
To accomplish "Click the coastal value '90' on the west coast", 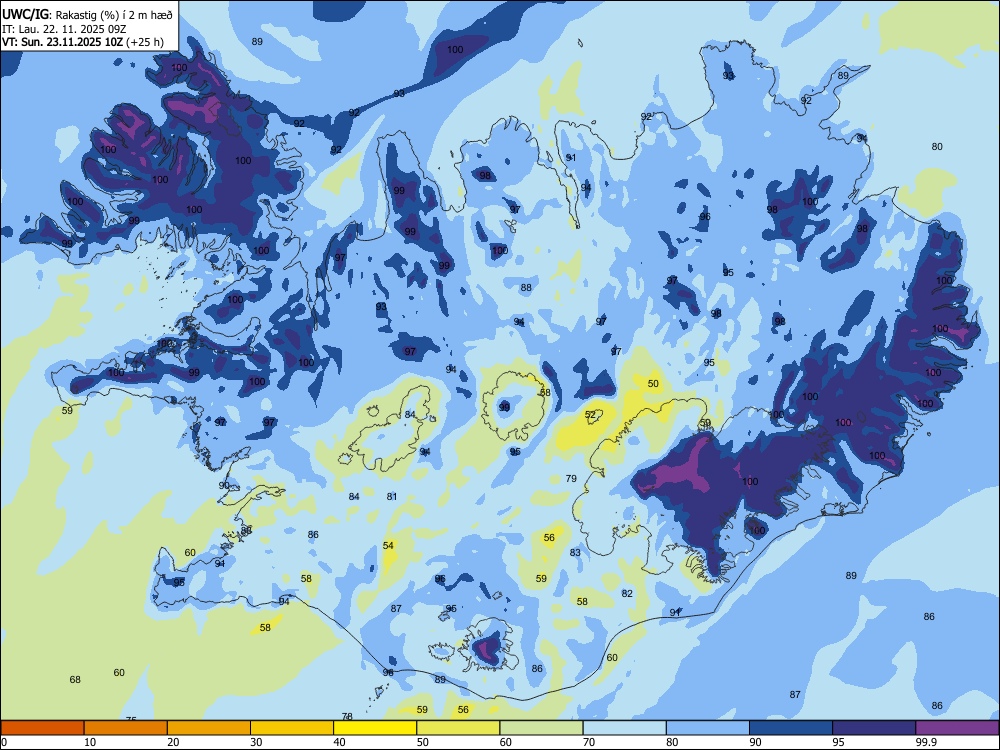I will (x=224, y=485).
